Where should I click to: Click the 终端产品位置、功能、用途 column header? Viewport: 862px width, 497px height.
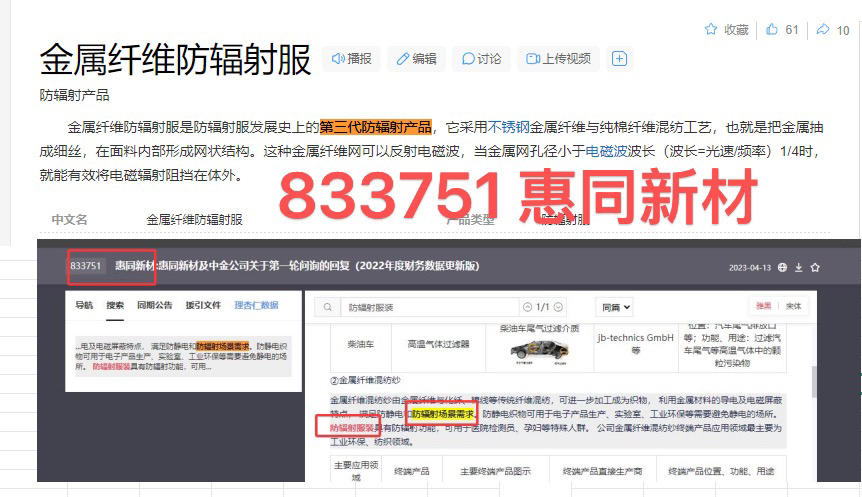point(721,471)
